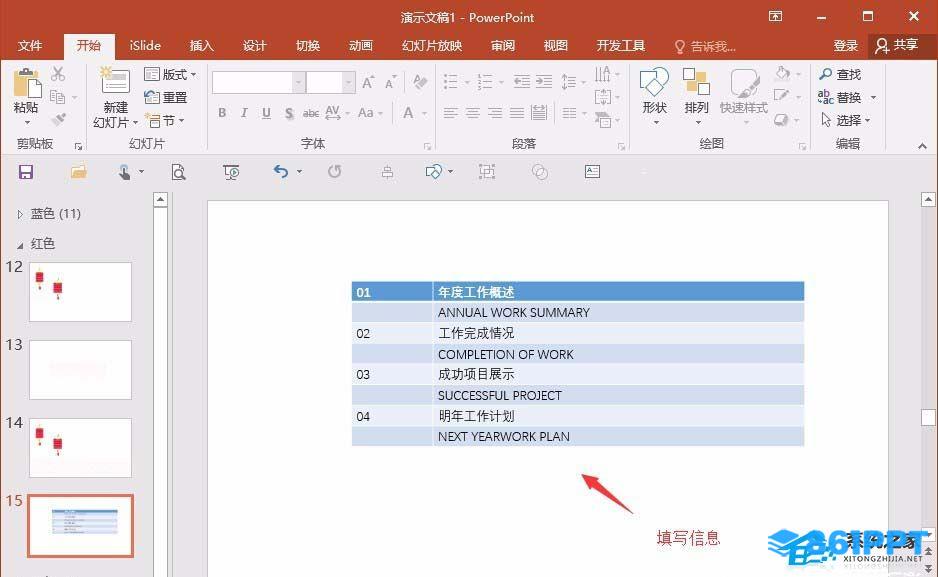Open the Shapes gallery
This screenshot has height=577, width=938.
click(x=654, y=96)
